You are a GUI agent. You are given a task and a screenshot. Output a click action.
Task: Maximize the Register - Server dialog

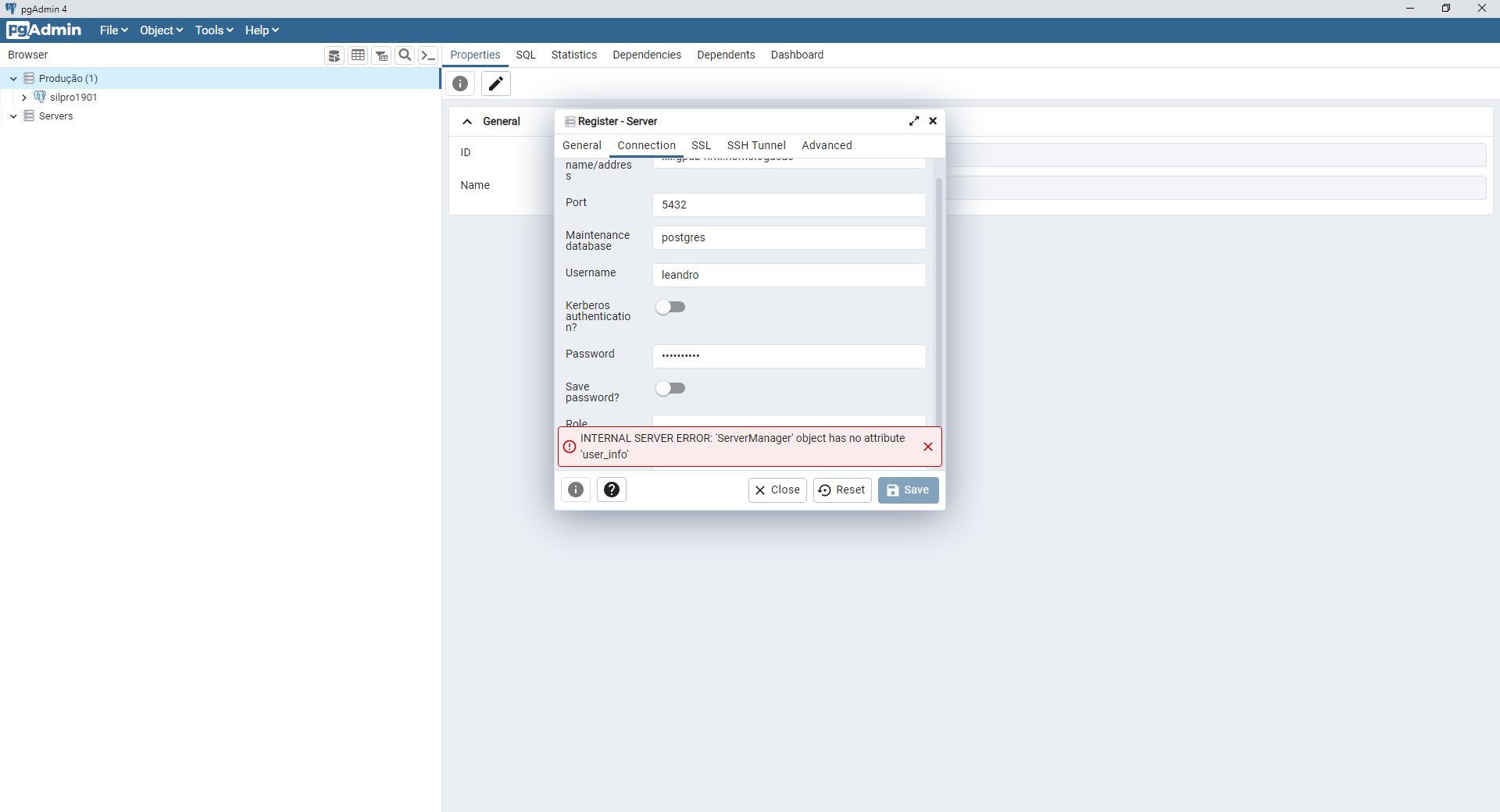click(x=914, y=121)
